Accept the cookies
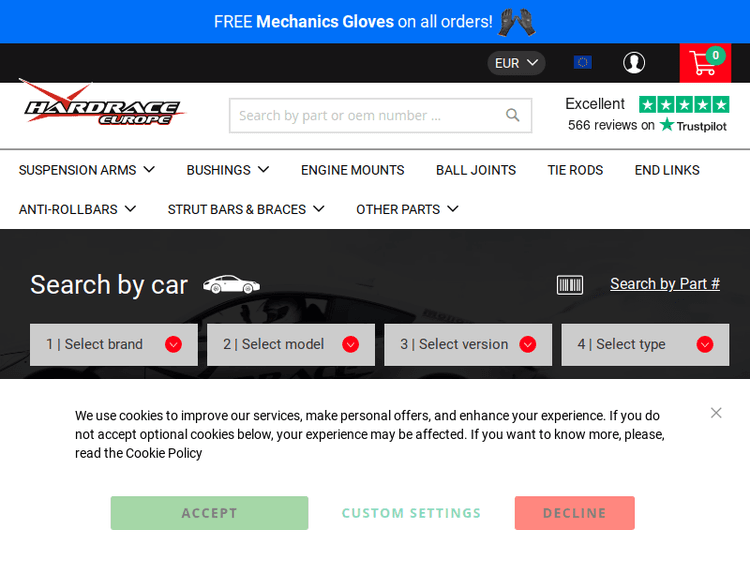Image resolution: width=750 pixels, height=563 pixels. (209, 513)
